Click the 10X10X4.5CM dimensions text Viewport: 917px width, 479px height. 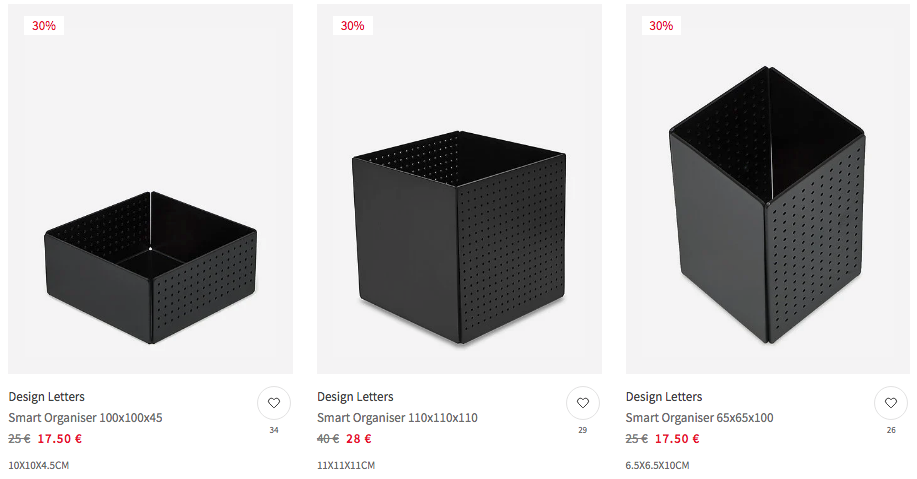pyautogui.click(x=38, y=465)
